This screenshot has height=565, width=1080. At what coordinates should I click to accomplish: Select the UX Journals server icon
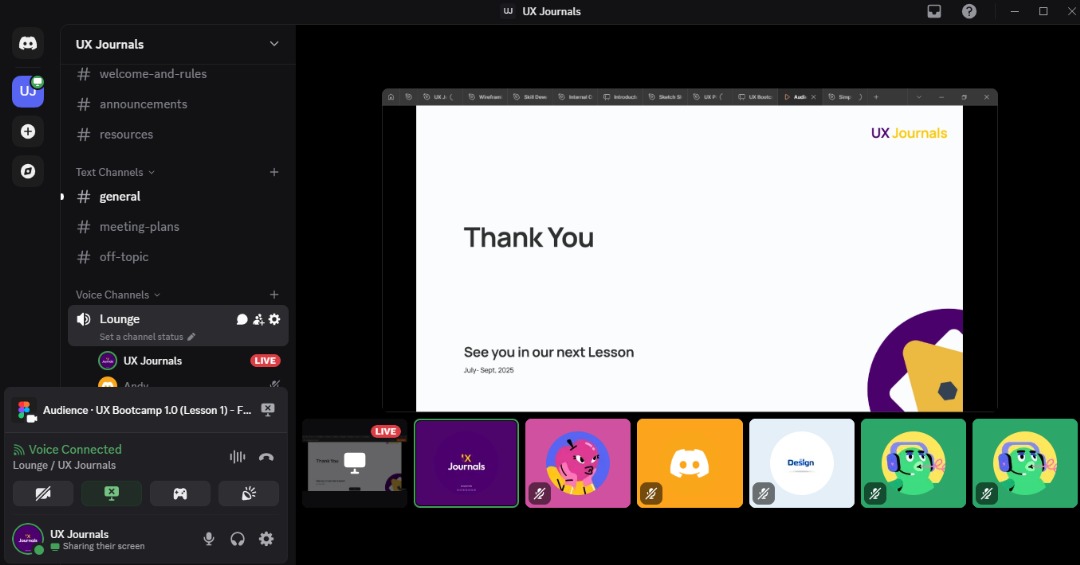[x=28, y=92]
